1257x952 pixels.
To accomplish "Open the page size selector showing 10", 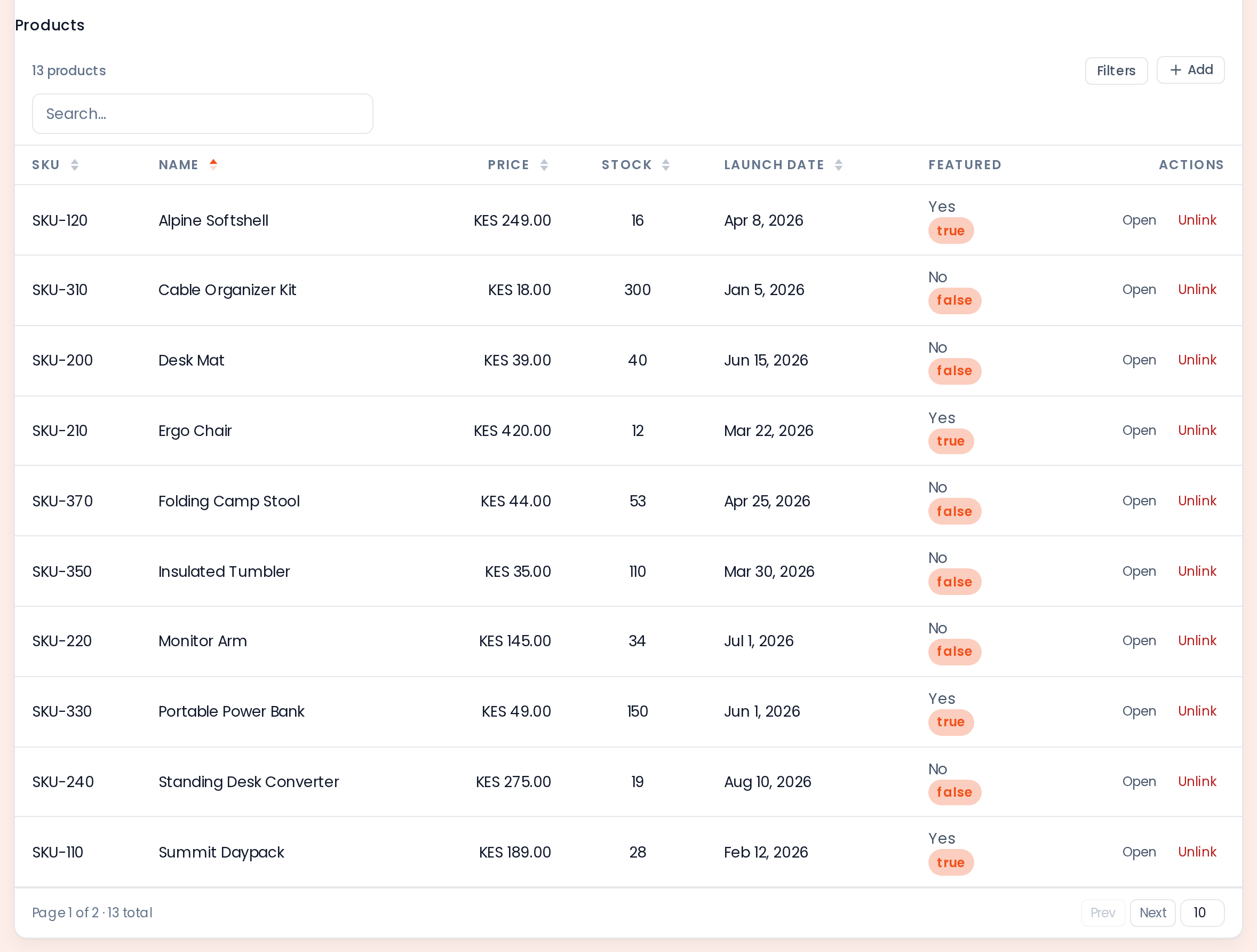I will (x=1202, y=912).
